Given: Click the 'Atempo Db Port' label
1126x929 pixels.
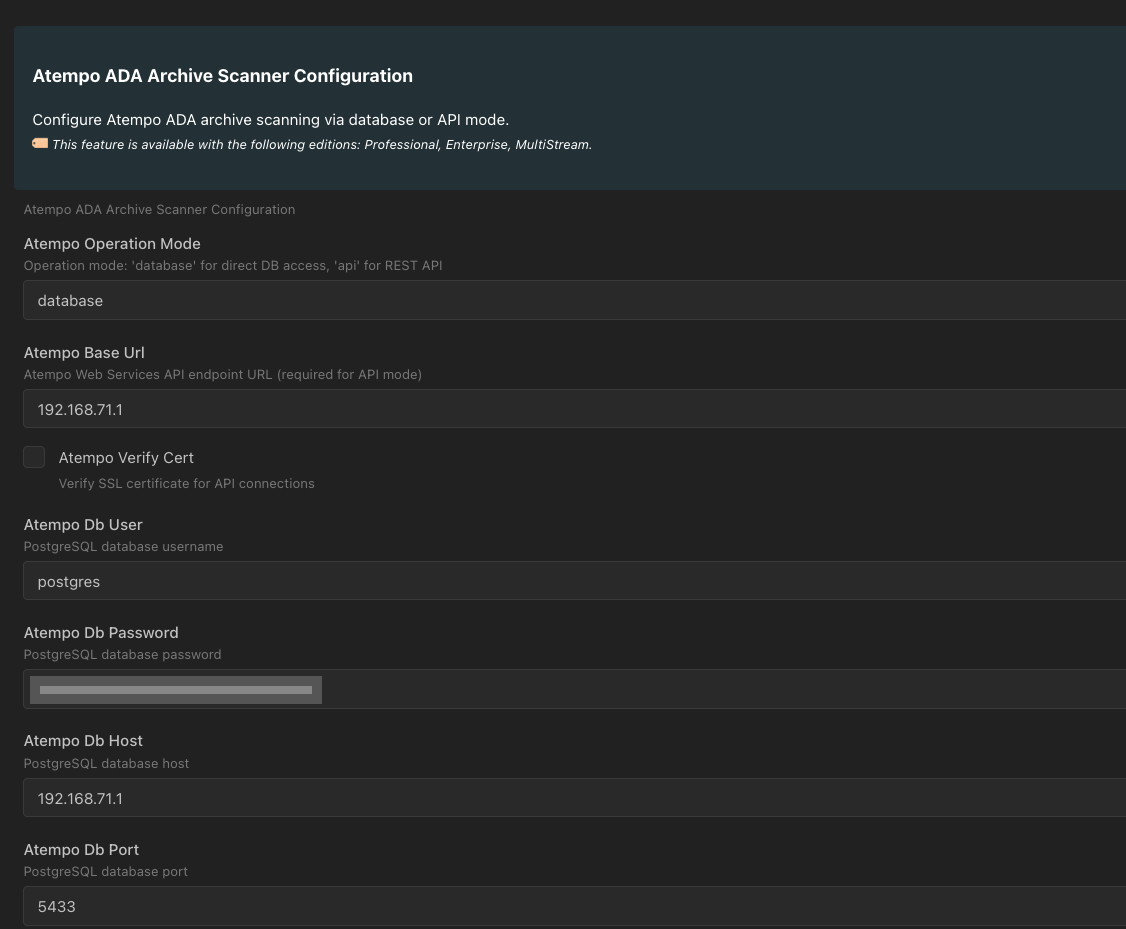Looking at the screenshot, I should click(81, 850).
